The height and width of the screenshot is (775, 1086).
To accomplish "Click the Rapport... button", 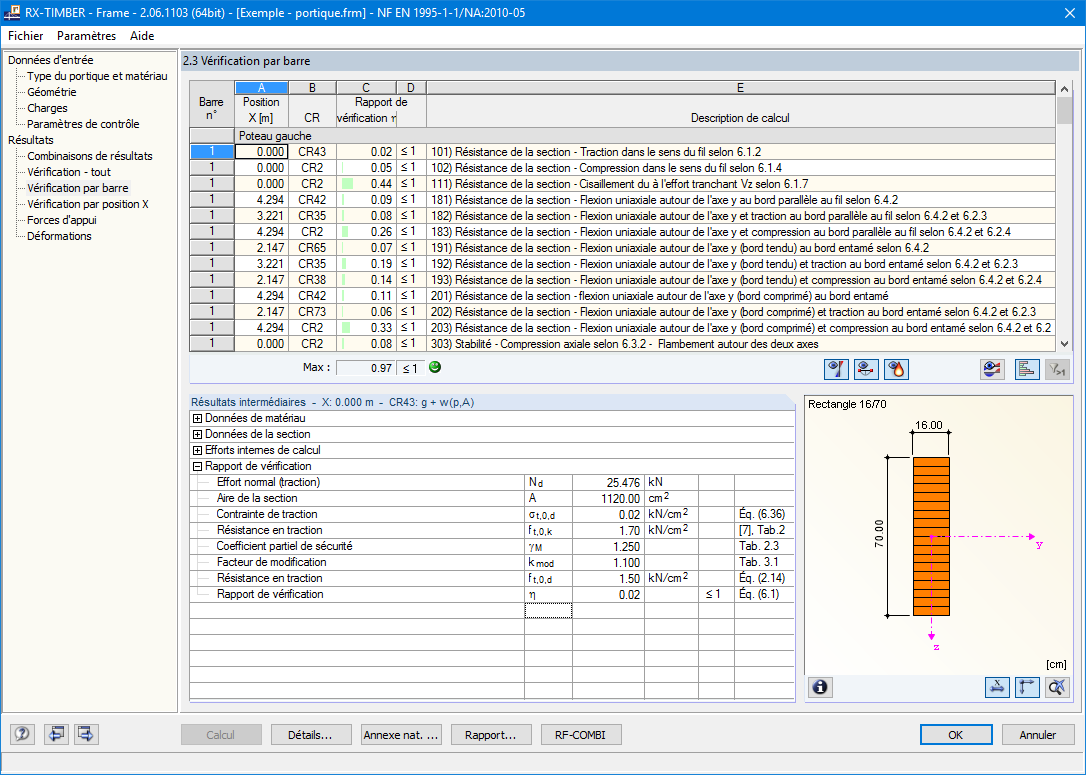I will pos(491,735).
